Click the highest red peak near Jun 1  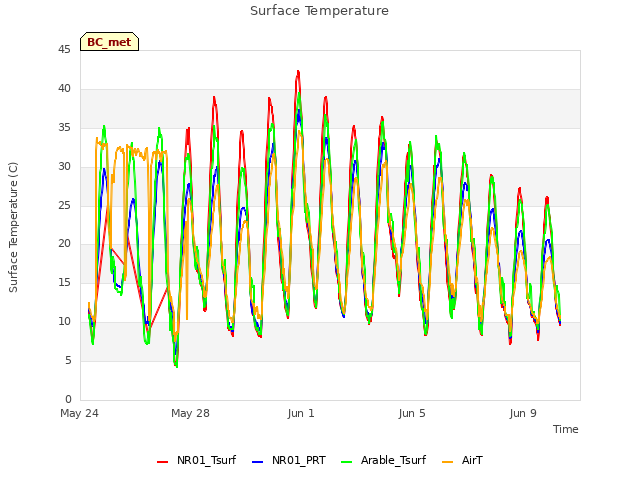[298, 71]
